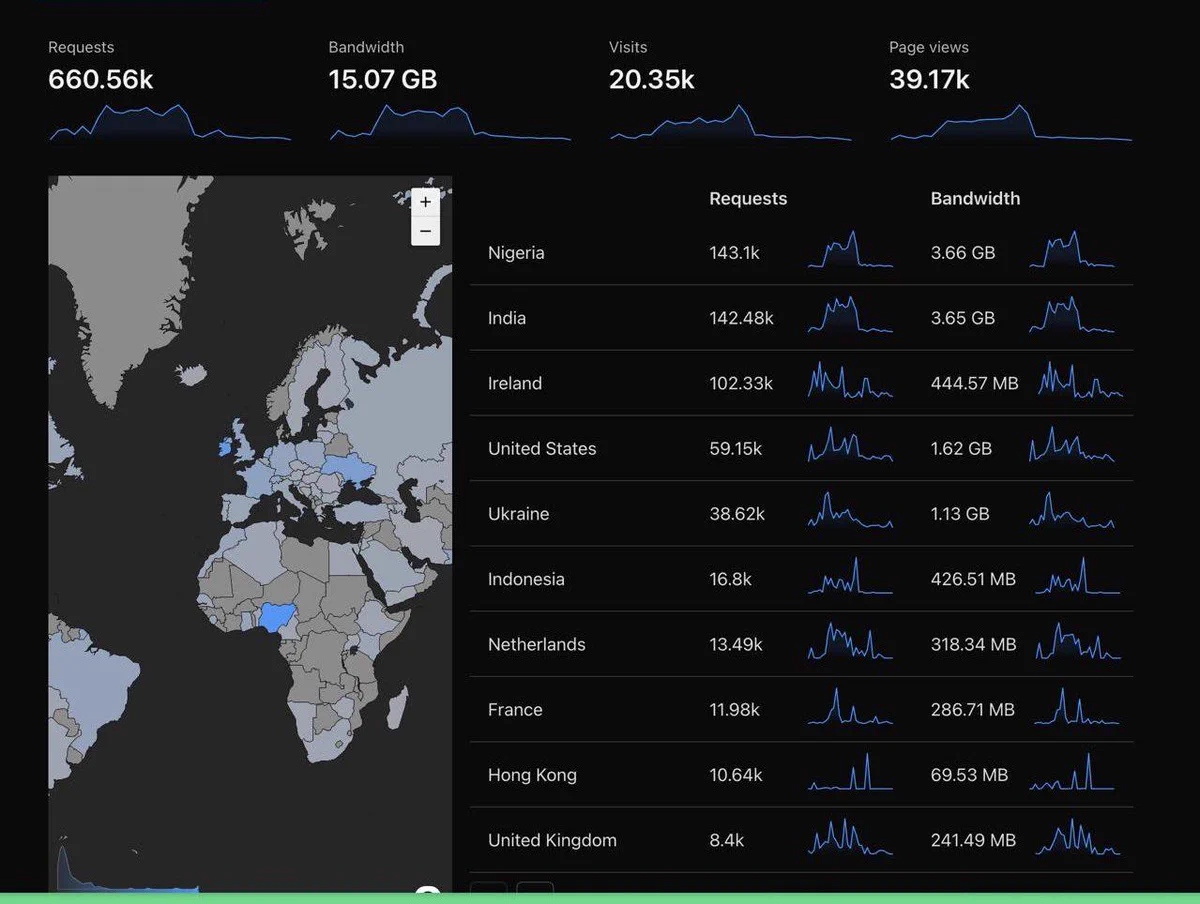Select the Hong Kong country row
The height and width of the screenshot is (904, 1200).
pyautogui.click(x=801, y=775)
